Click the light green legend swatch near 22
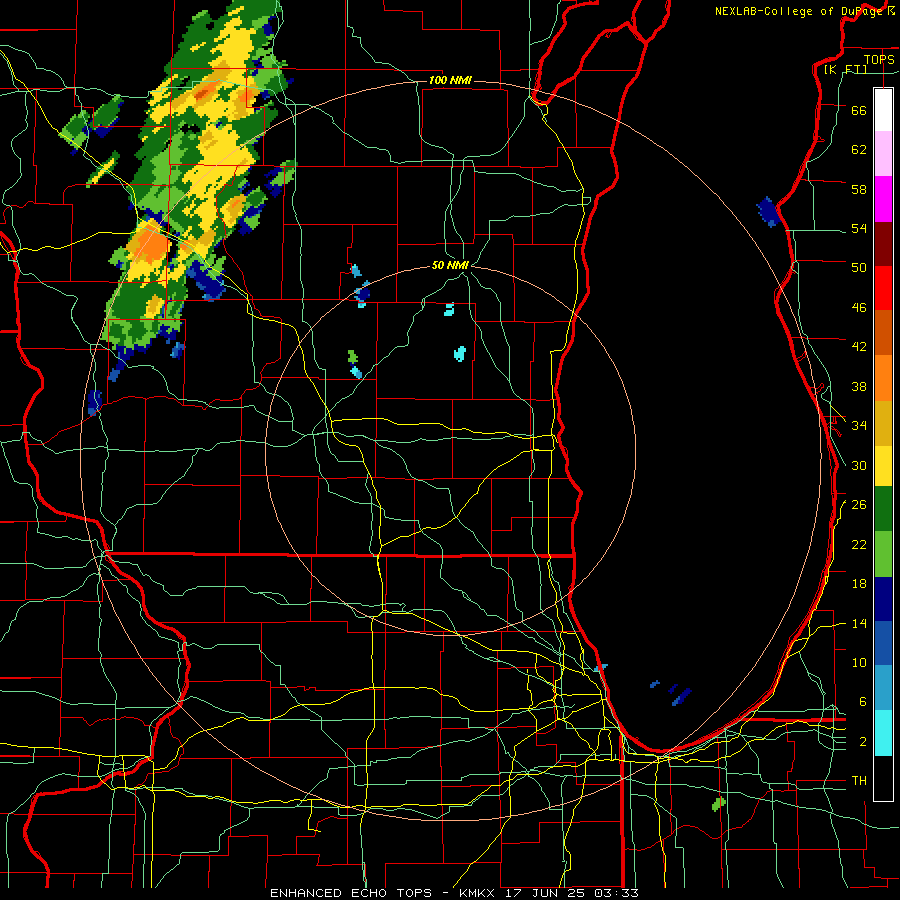Image resolution: width=900 pixels, height=900 pixels. tap(883, 554)
